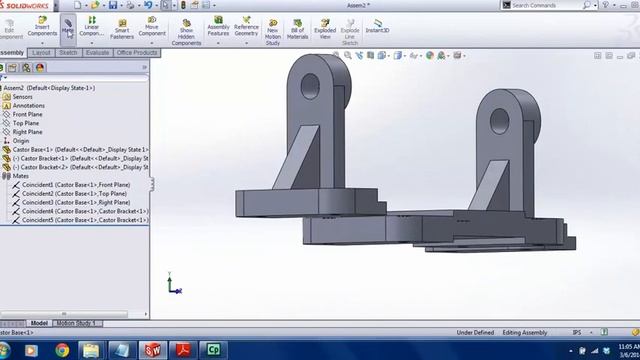
Task: Select Castor Bracket<2> in the tree
Action: click(80, 167)
